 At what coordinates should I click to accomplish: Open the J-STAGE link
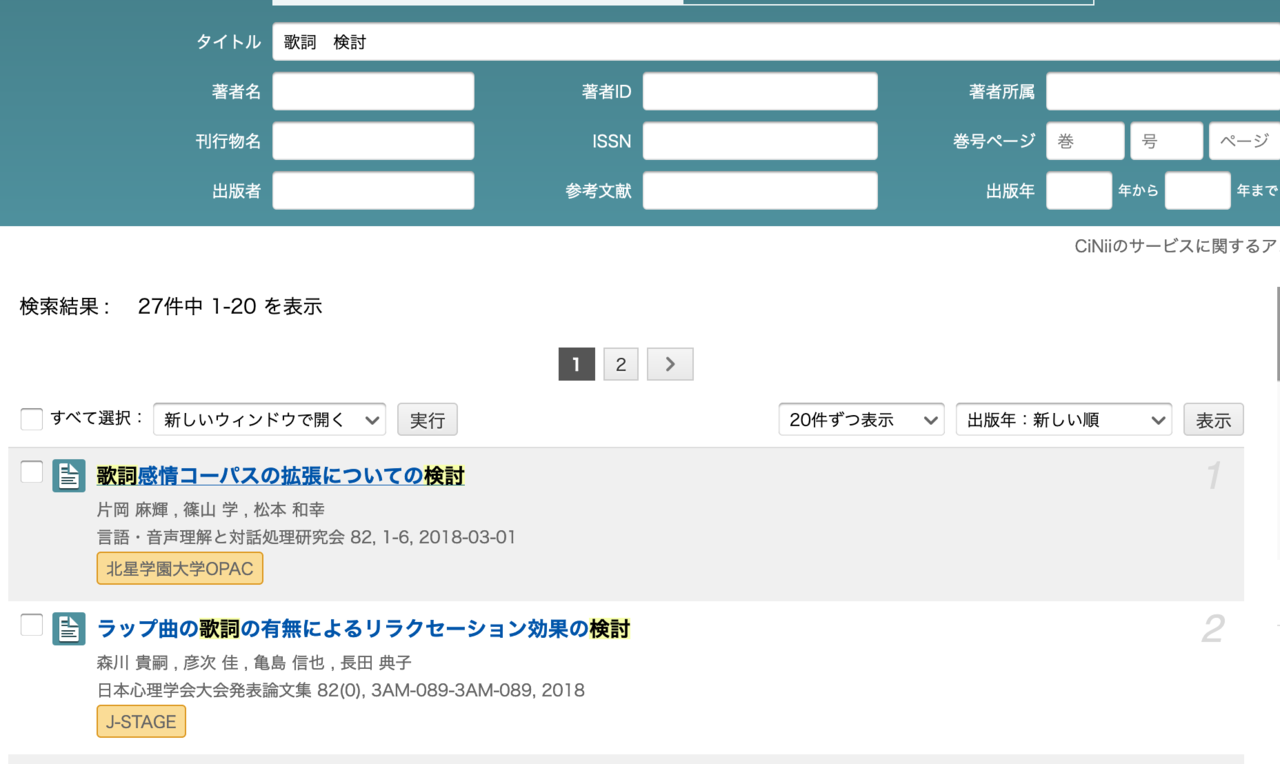[x=141, y=722]
